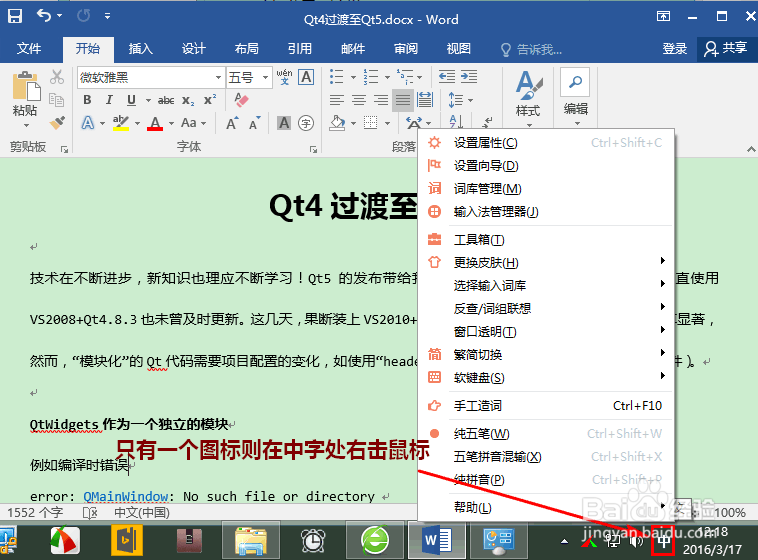Select the Format Painter brush
This screenshot has height=560, width=758.
point(57,123)
